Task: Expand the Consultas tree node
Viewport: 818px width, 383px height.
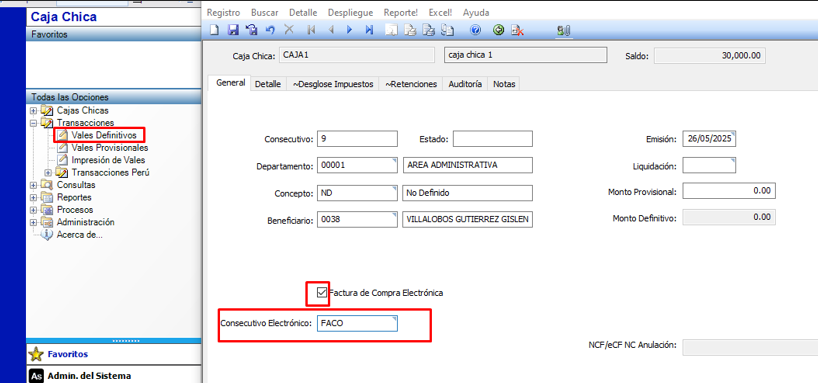Action: point(34,185)
